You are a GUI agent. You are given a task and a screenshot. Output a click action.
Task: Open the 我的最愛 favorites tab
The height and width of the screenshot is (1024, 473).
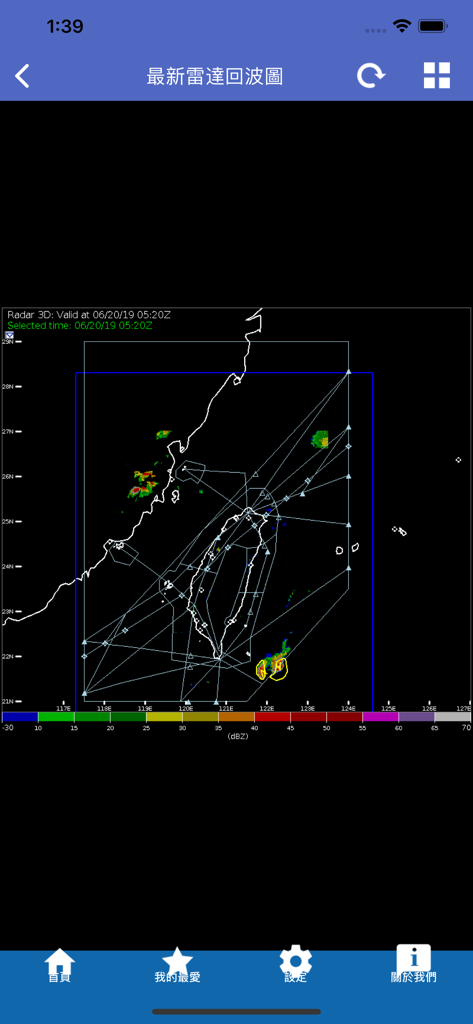click(177, 966)
